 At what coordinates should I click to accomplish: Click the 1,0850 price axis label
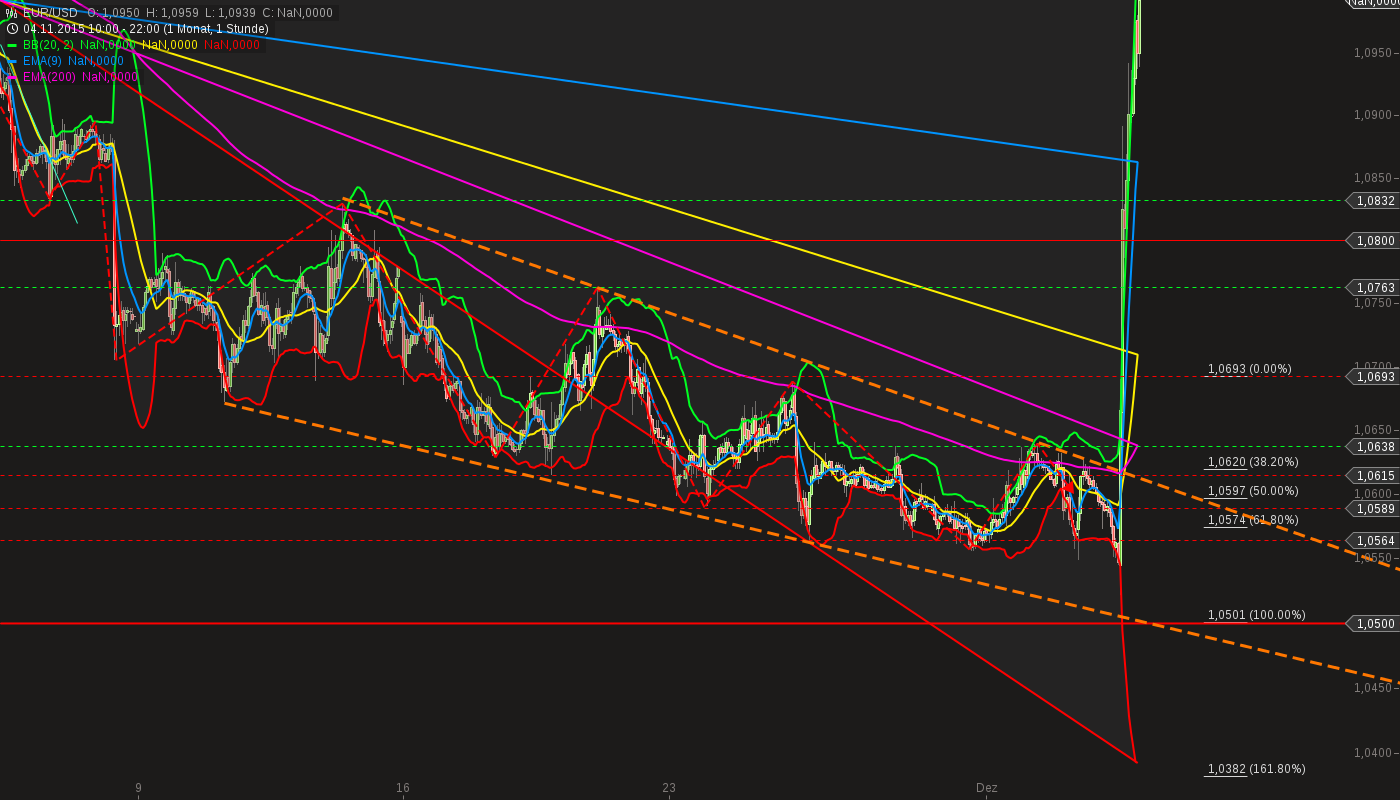tap(1372, 178)
